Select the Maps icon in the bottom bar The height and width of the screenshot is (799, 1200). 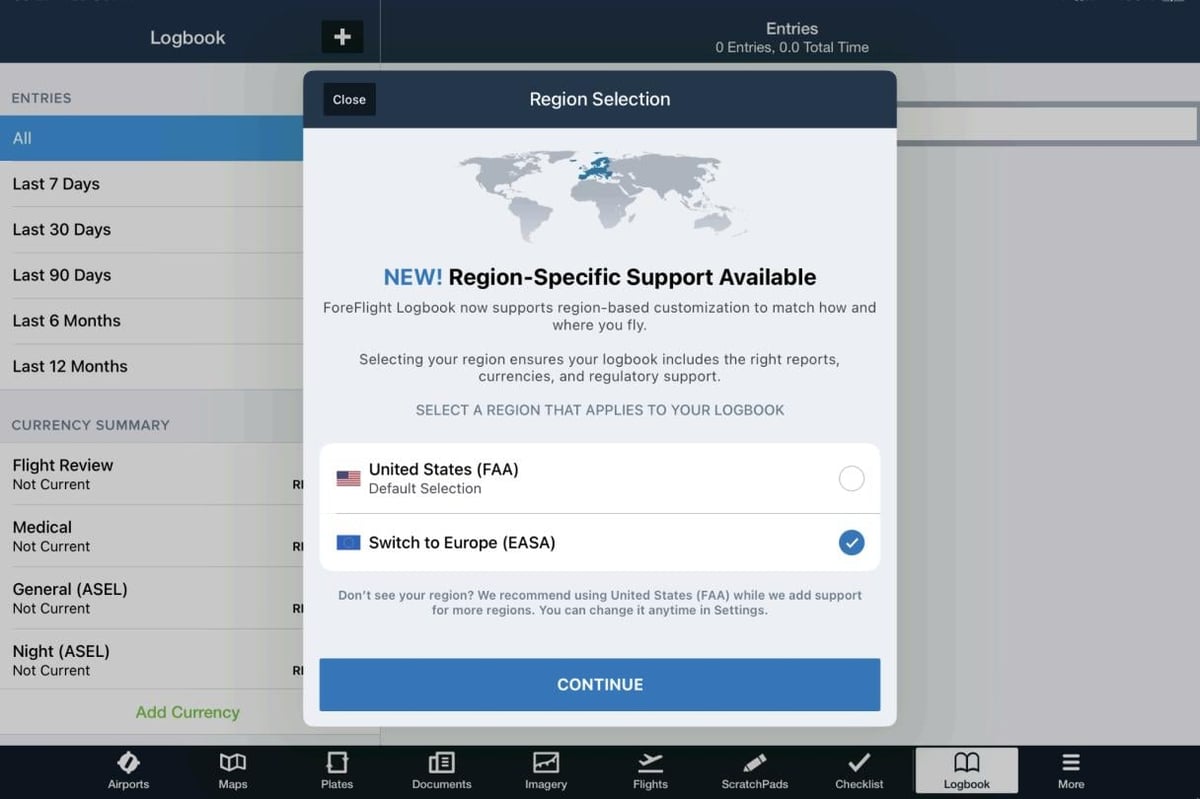(x=233, y=769)
